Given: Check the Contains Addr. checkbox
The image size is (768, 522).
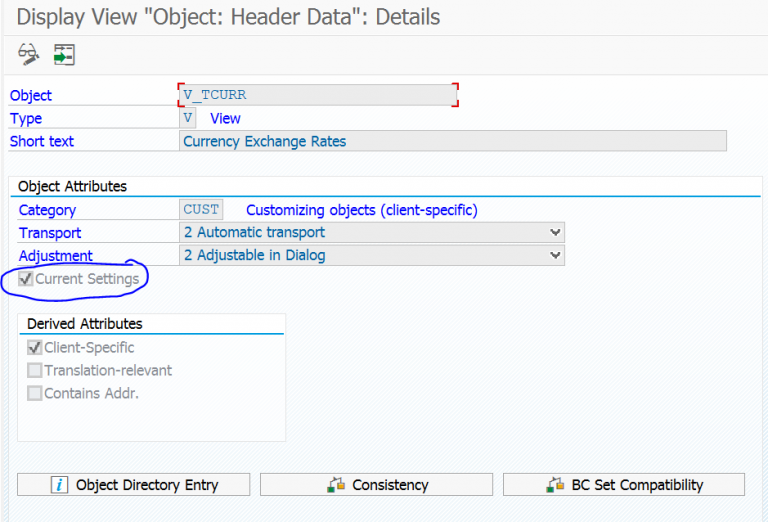Looking at the screenshot, I should 35,393.
